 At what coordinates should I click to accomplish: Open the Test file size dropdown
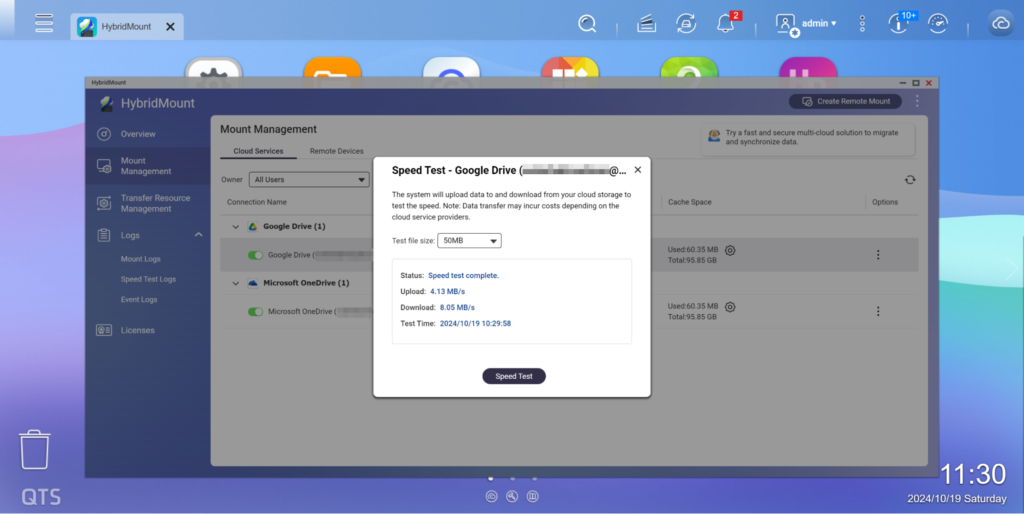[469, 241]
